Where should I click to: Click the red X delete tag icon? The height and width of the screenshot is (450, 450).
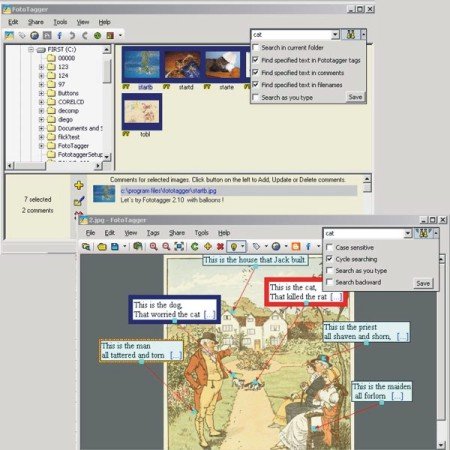pyautogui.click(x=220, y=247)
